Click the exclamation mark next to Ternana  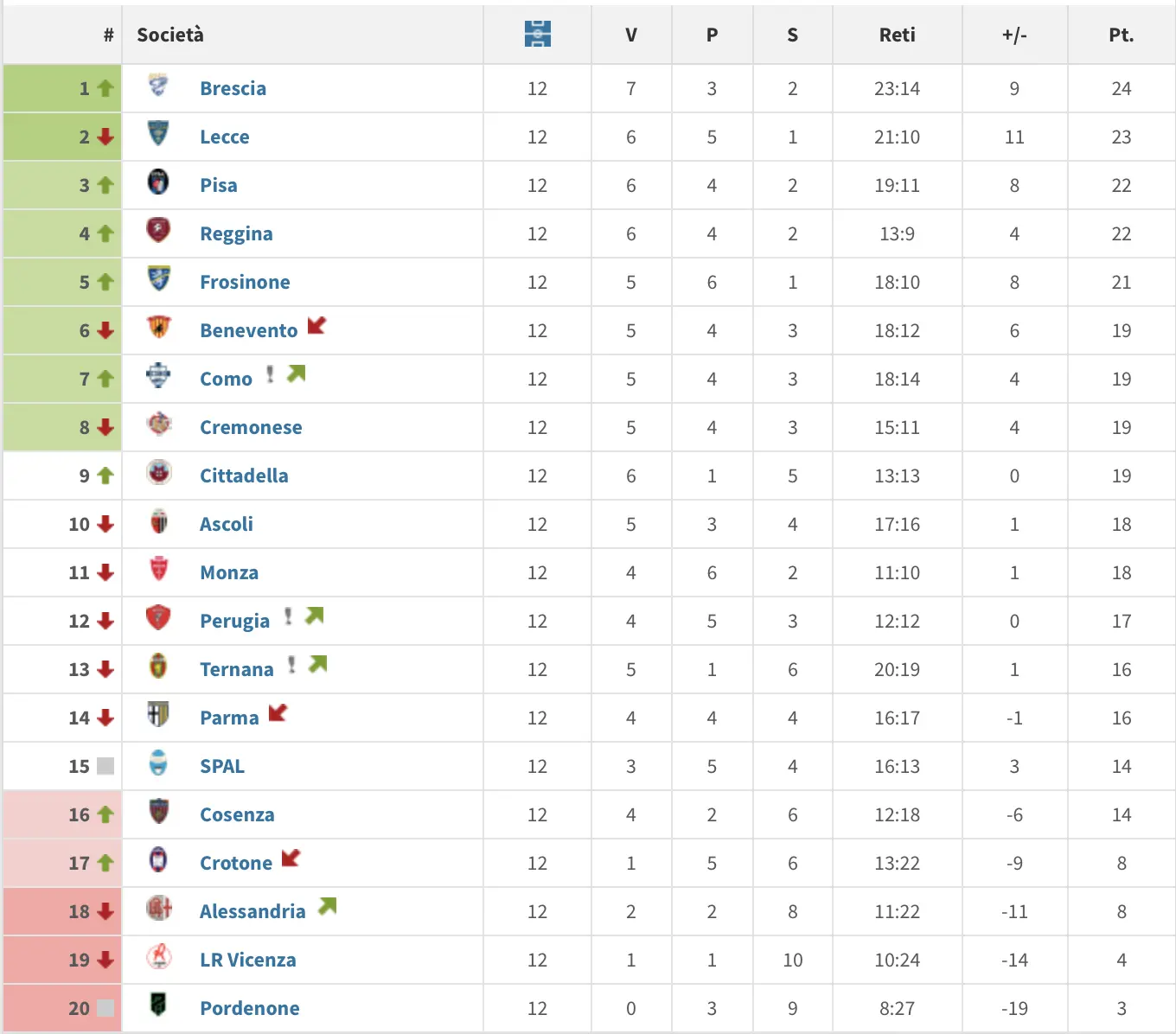pyautogui.click(x=291, y=665)
